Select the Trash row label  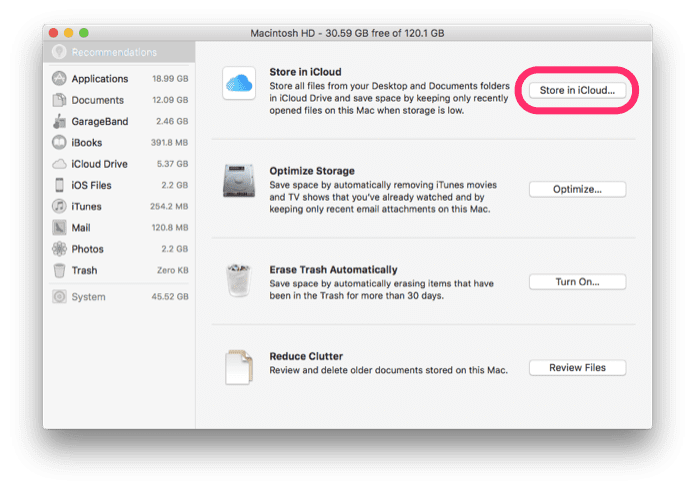(x=84, y=270)
